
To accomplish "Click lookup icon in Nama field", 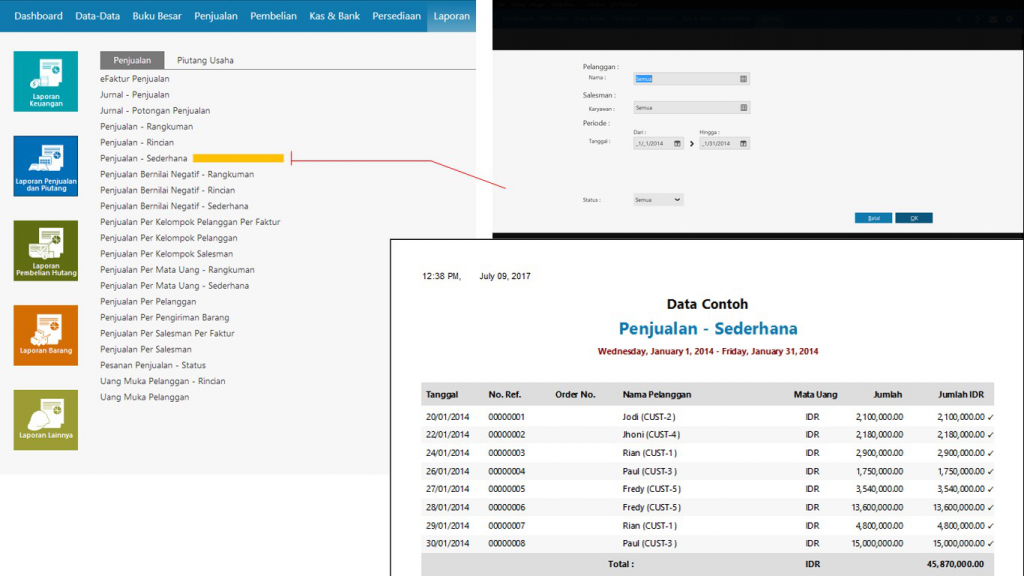I will 743,78.
